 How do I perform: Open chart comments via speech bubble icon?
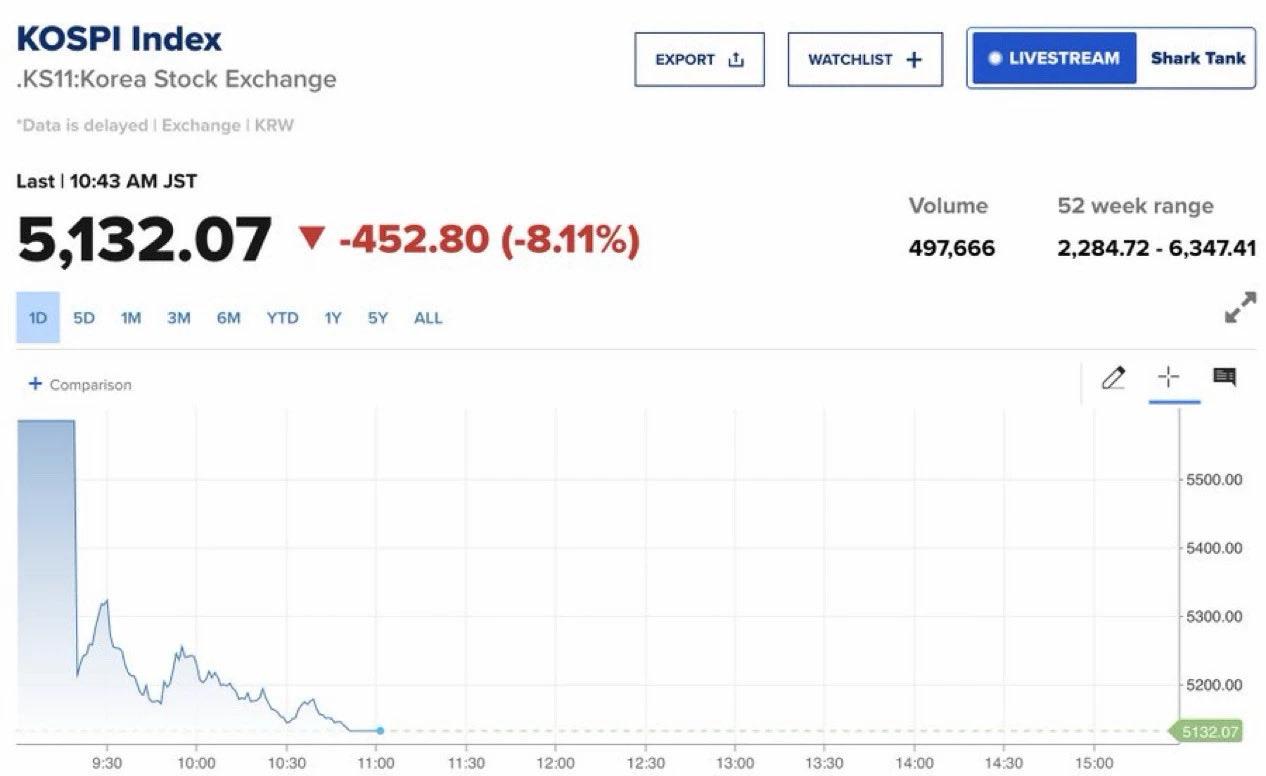pos(1227,379)
